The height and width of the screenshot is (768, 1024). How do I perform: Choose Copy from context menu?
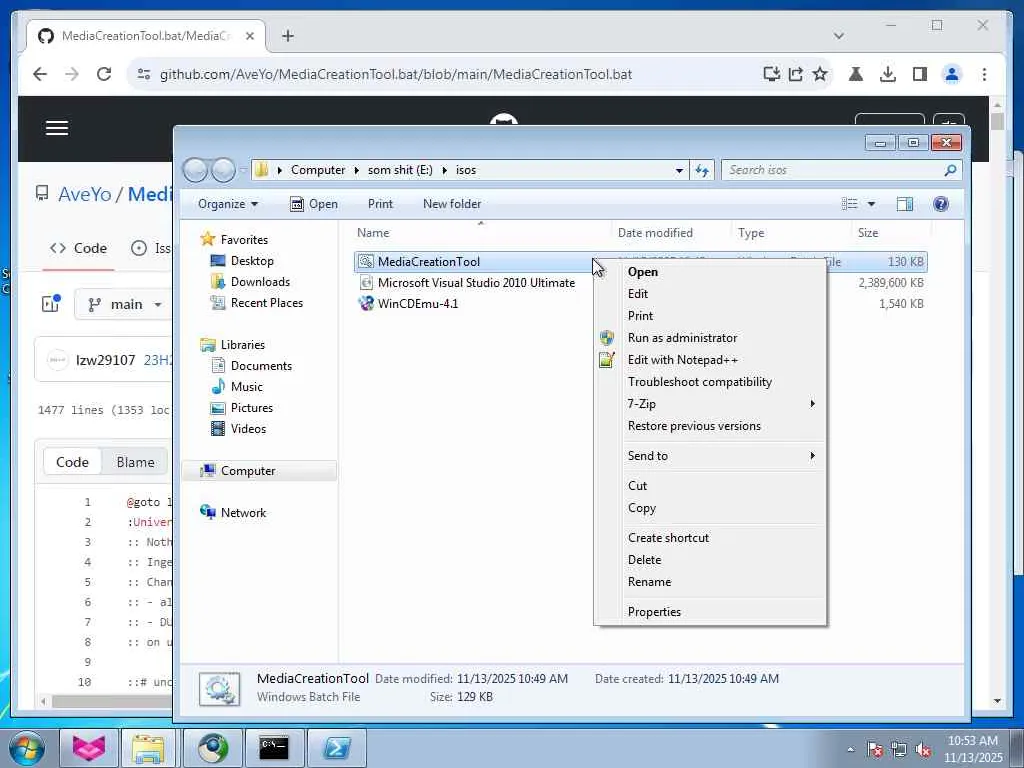point(641,508)
